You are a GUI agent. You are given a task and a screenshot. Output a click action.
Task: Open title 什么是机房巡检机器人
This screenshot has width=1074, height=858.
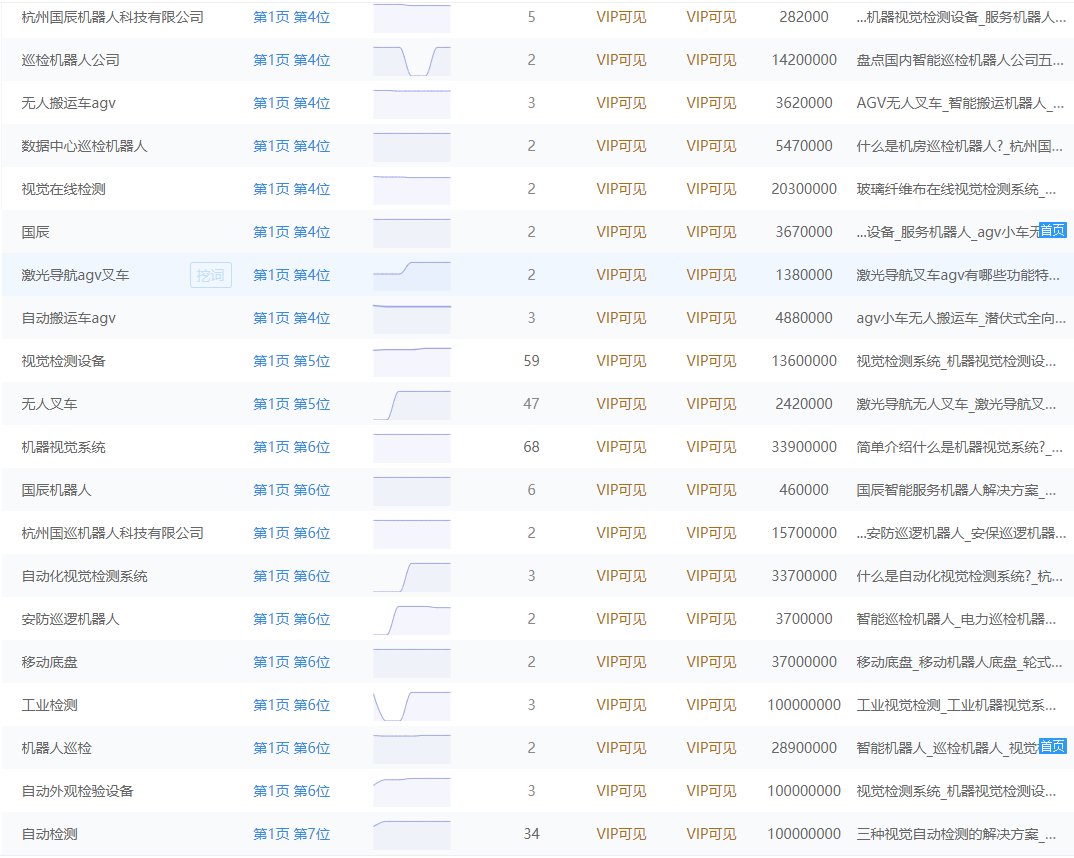(960, 146)
